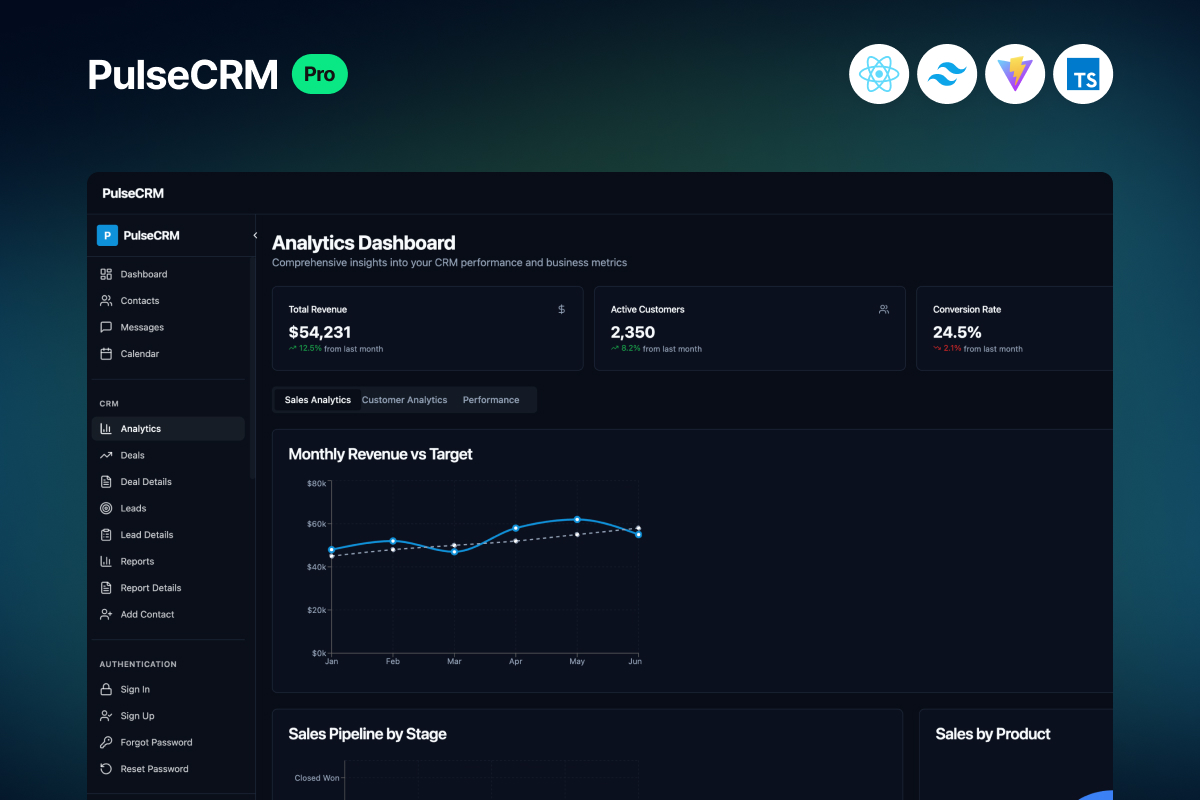Open Calendar from the sidebar
The image size is (1200, 800).
click(x=168, y=354)
